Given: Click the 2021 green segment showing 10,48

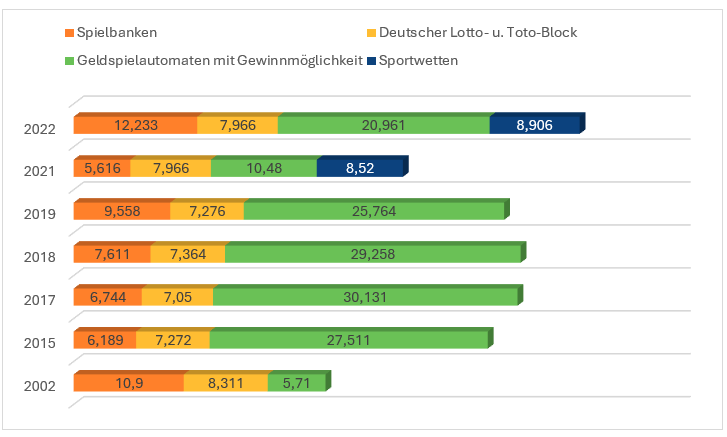Looking at the screenshot, I should pyautogui.click(x=264, y=168).
